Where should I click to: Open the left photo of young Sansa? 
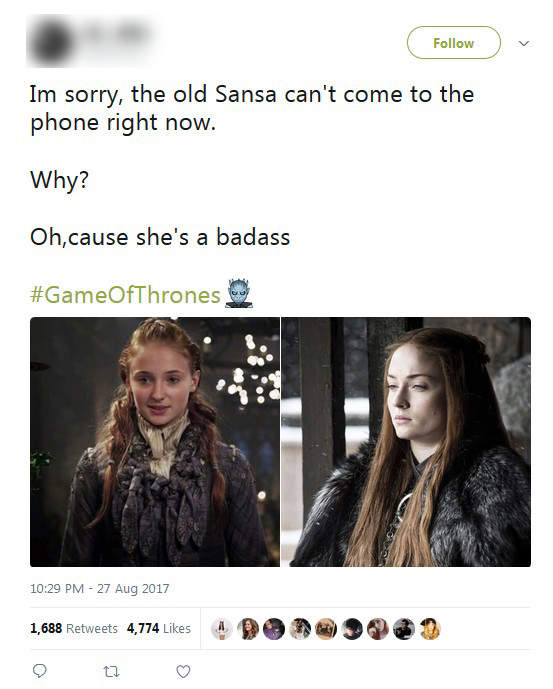[x=155, y=442]
